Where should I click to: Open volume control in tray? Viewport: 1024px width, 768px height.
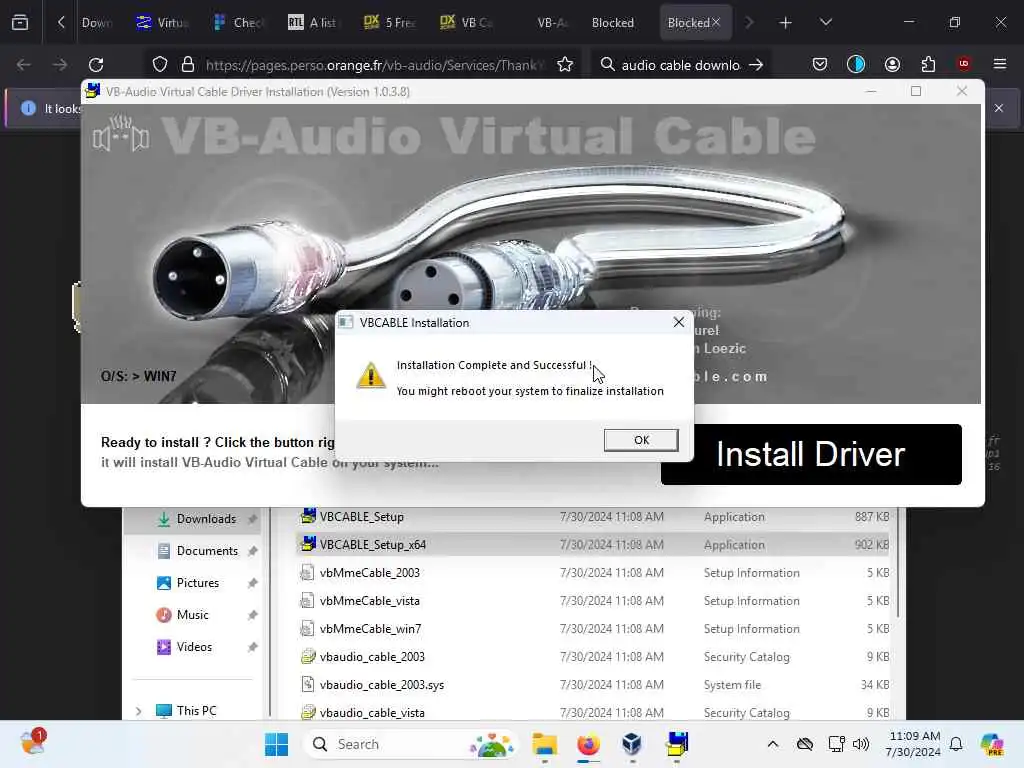tap(861, 744)
